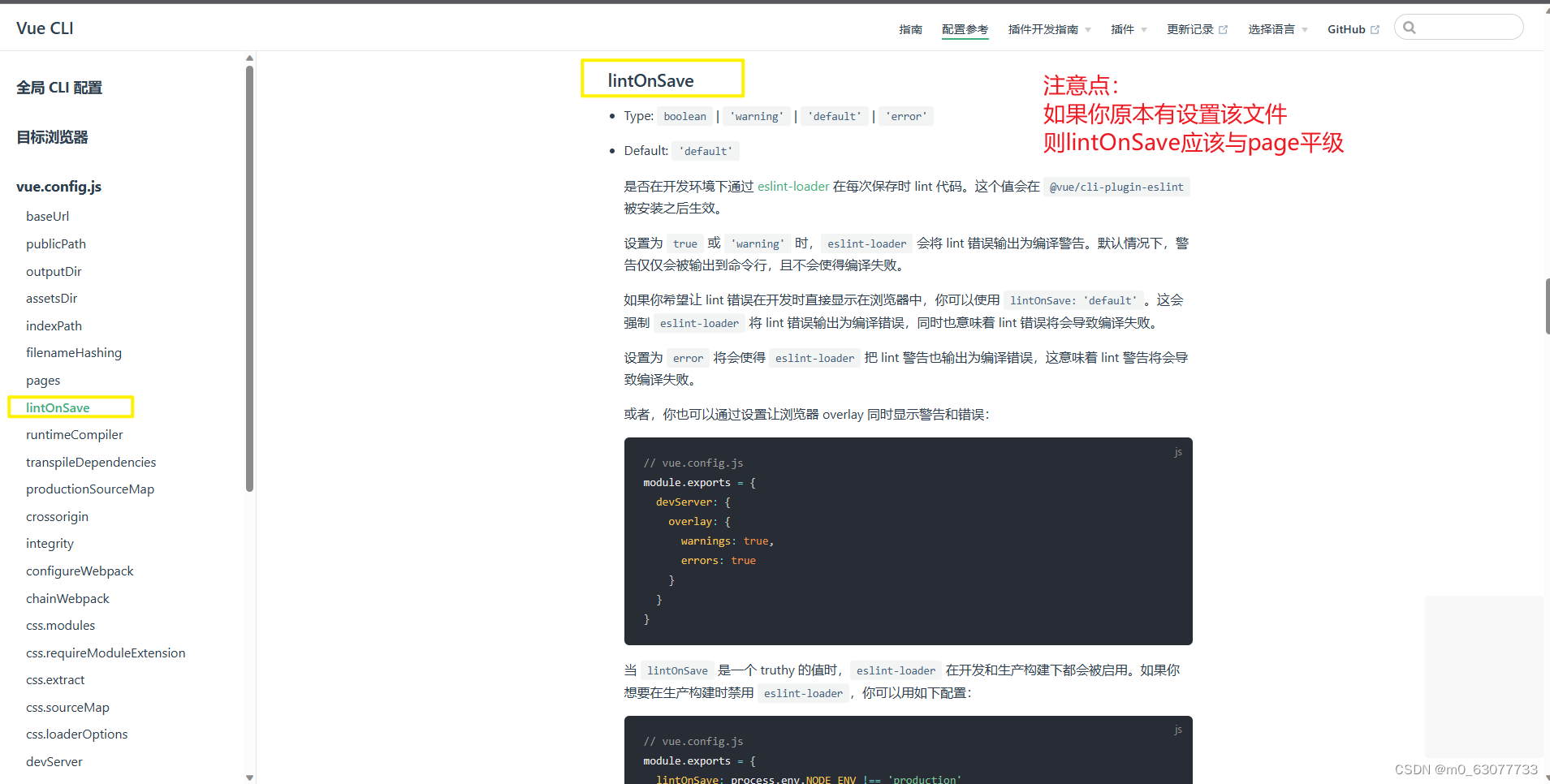Open the 选择语言 dropdown arrow

1305,30
